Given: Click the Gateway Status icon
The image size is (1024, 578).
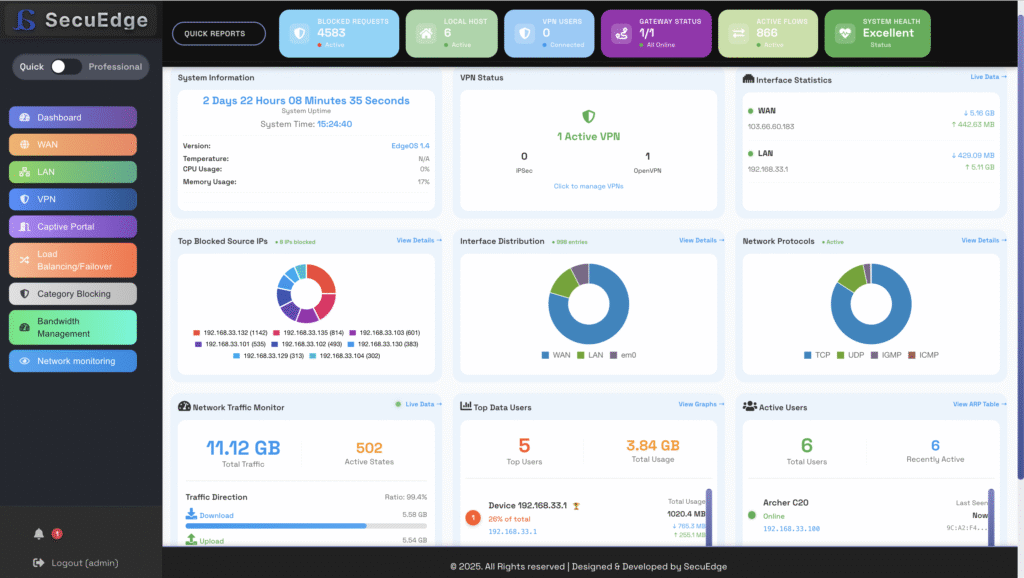Looking at the screenshot, I should (x=621, y=33).
